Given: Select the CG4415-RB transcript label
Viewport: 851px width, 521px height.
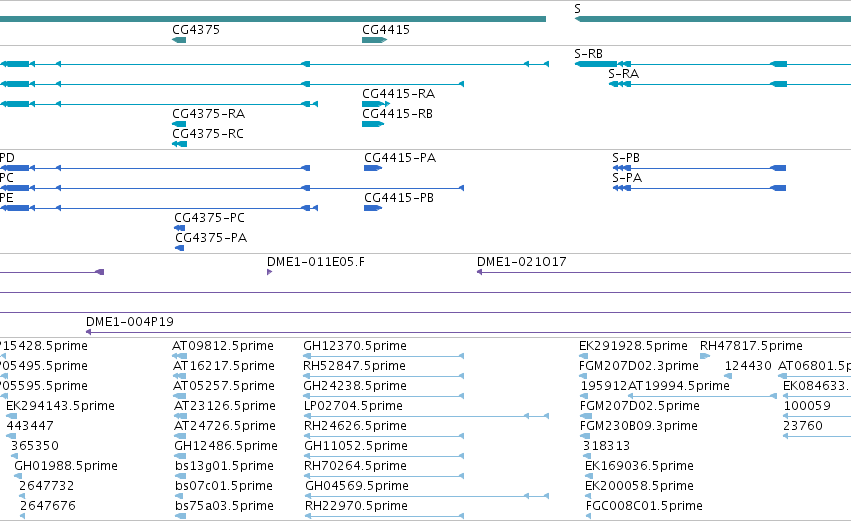Looking at the screenshot, I should 397,114.
